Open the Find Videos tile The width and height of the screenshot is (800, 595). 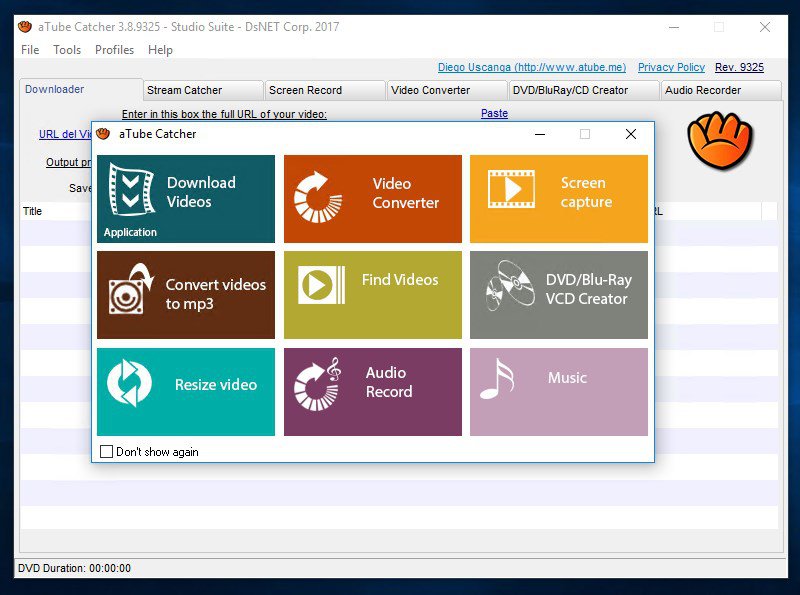pyautogui.click(x=373, y=294)
